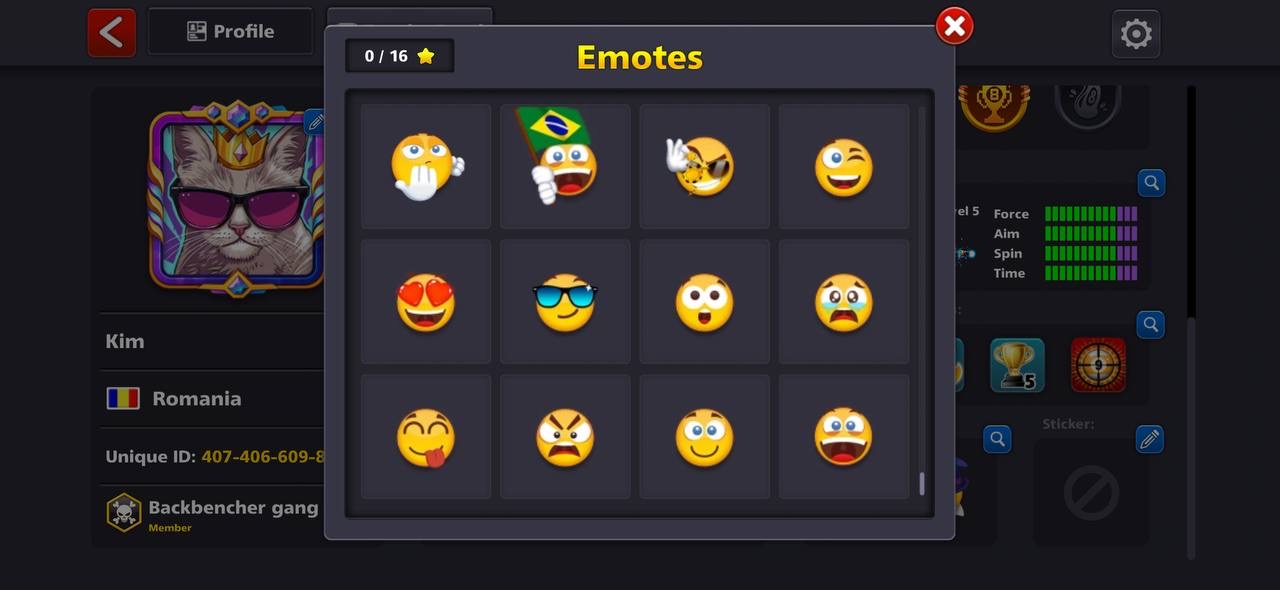Open the magnifier next to cue stats

1151,183
